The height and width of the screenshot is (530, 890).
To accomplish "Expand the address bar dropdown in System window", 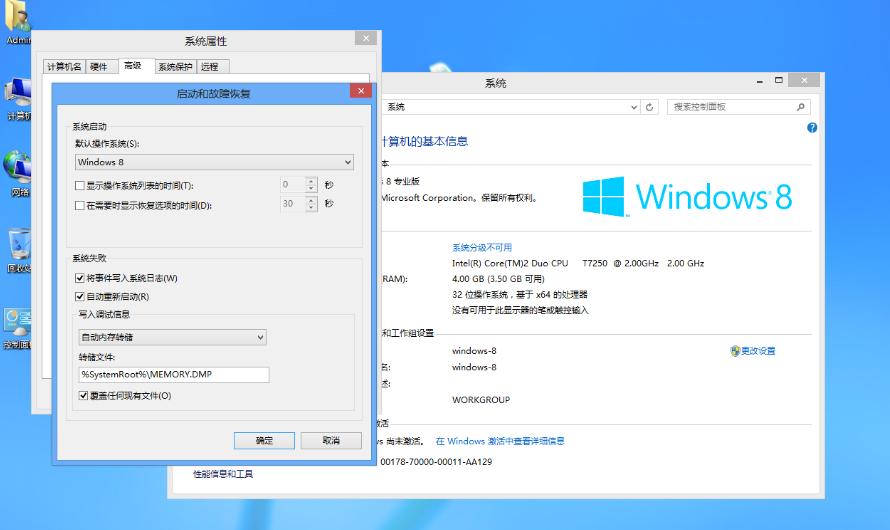I will click(633, 107).
